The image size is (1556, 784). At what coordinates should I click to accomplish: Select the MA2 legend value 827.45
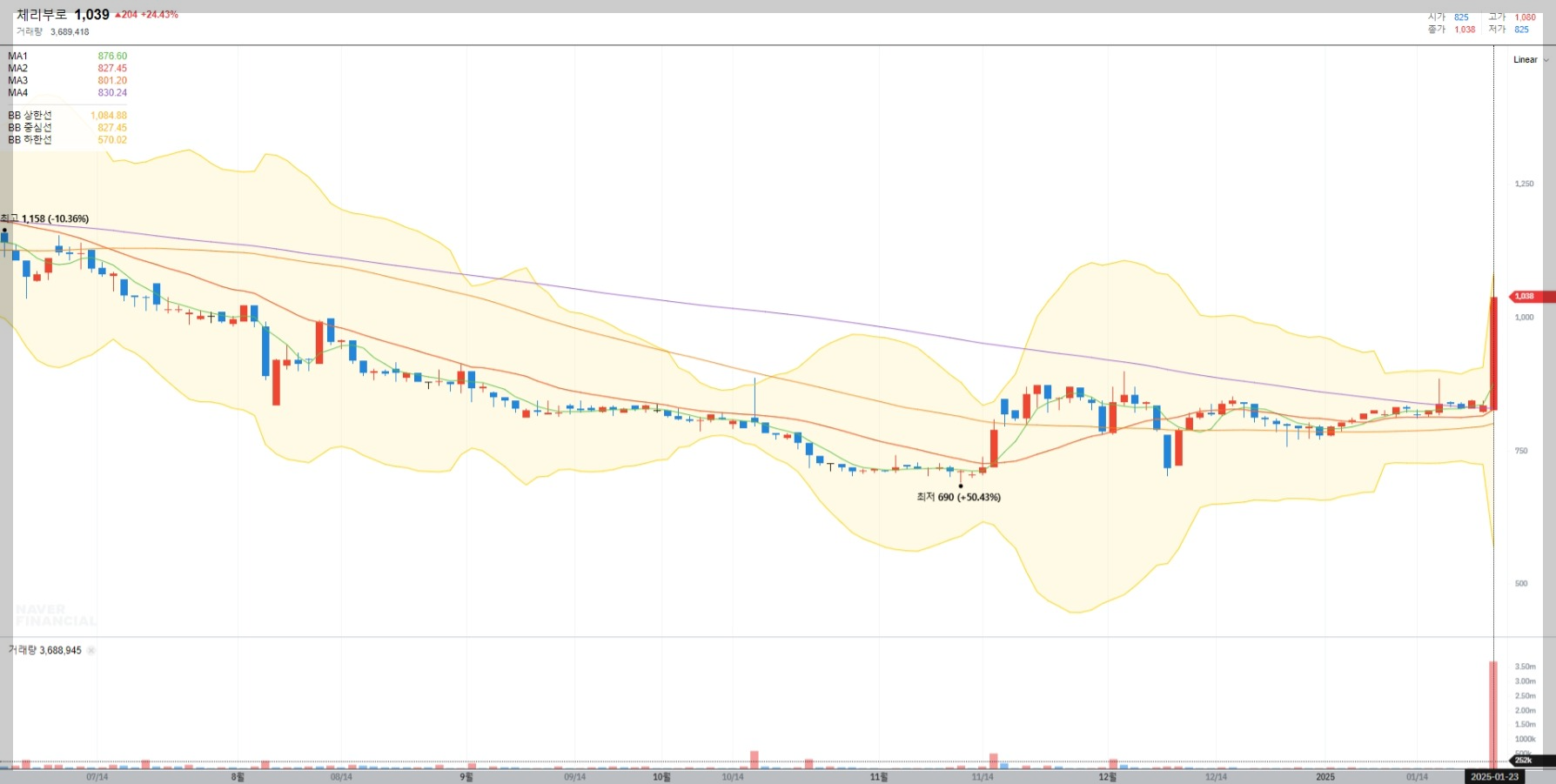click(112, 68)
